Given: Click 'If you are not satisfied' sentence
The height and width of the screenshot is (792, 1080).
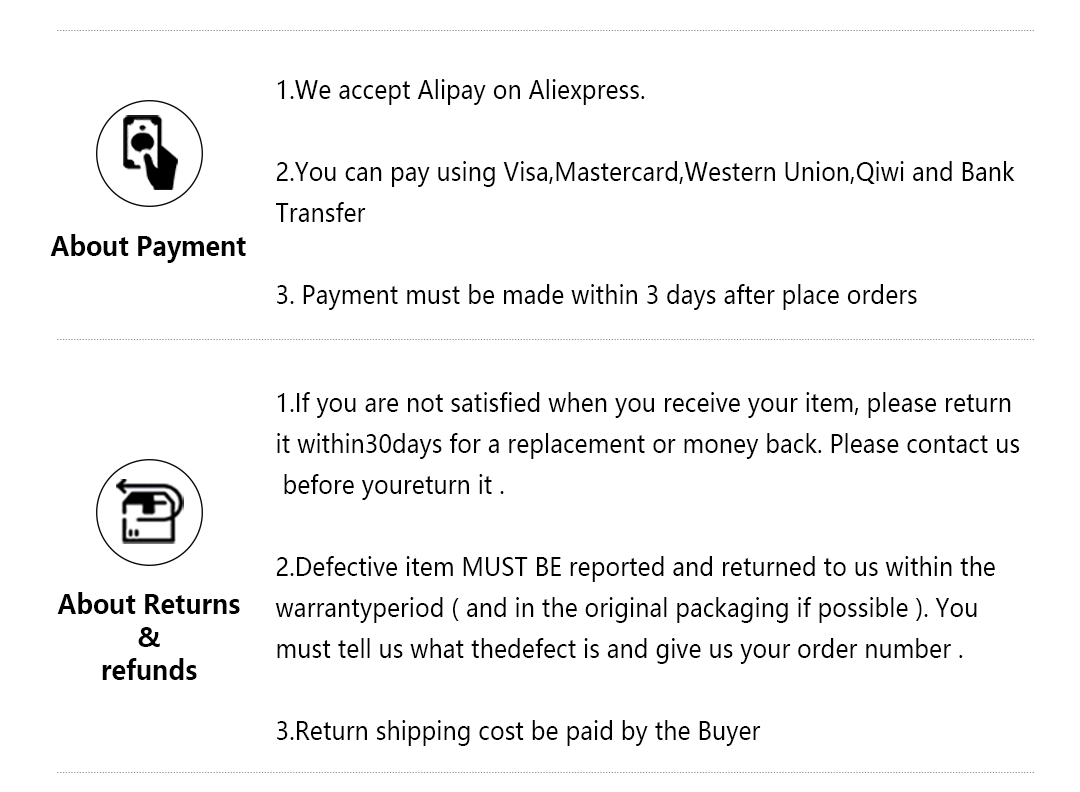Looking at the screenshot, I should point(643,403).
